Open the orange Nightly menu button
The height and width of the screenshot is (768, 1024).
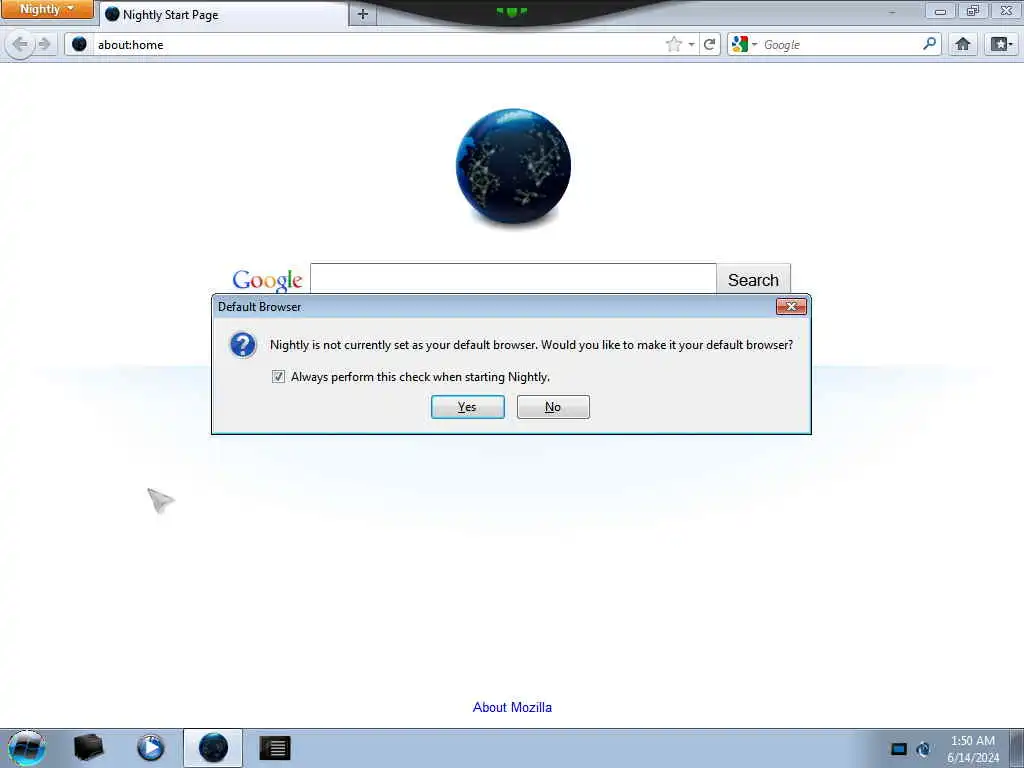[47, 9]
